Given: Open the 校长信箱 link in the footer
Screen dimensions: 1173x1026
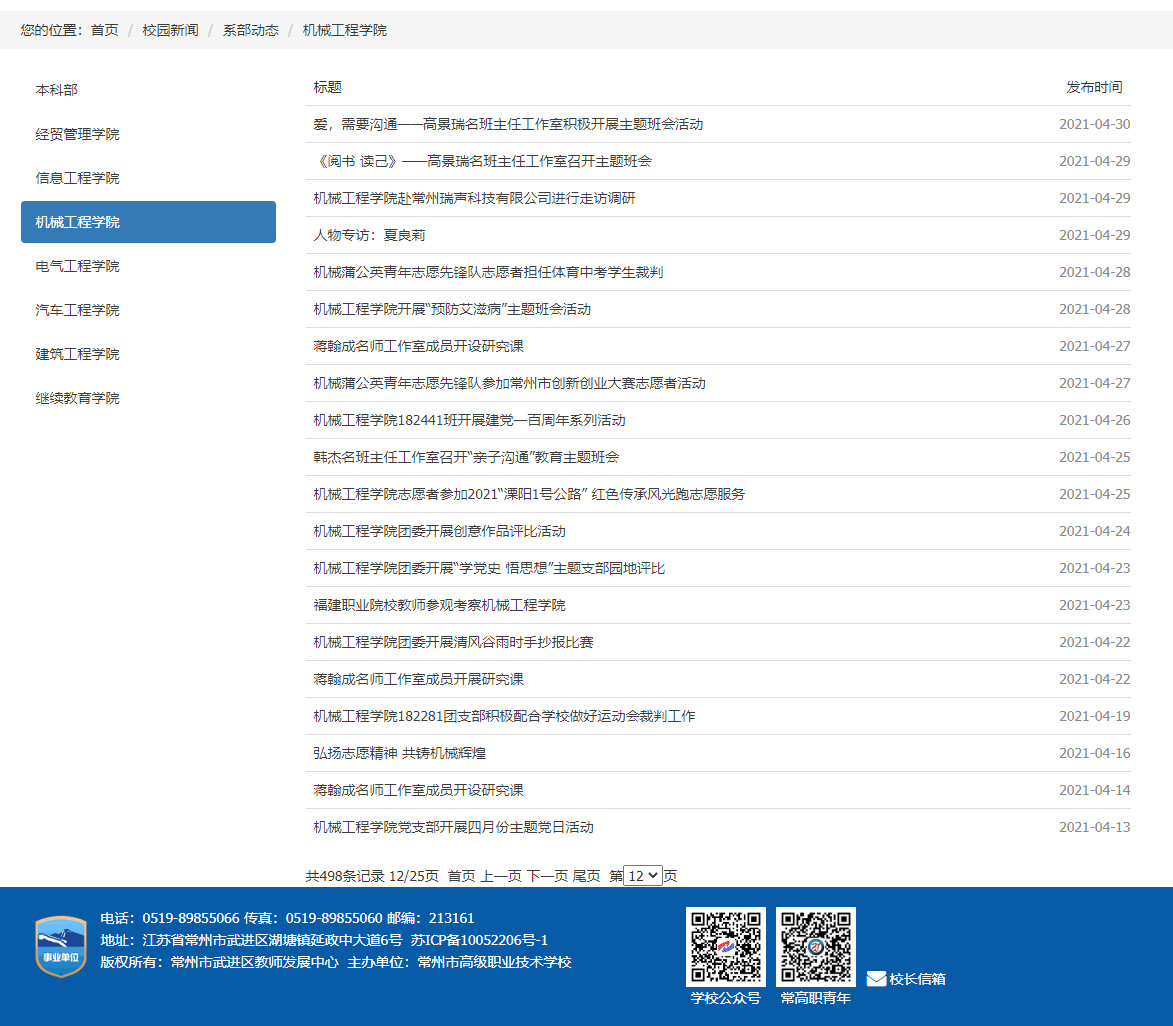Looking at the screenshot, I should point(917,979).
